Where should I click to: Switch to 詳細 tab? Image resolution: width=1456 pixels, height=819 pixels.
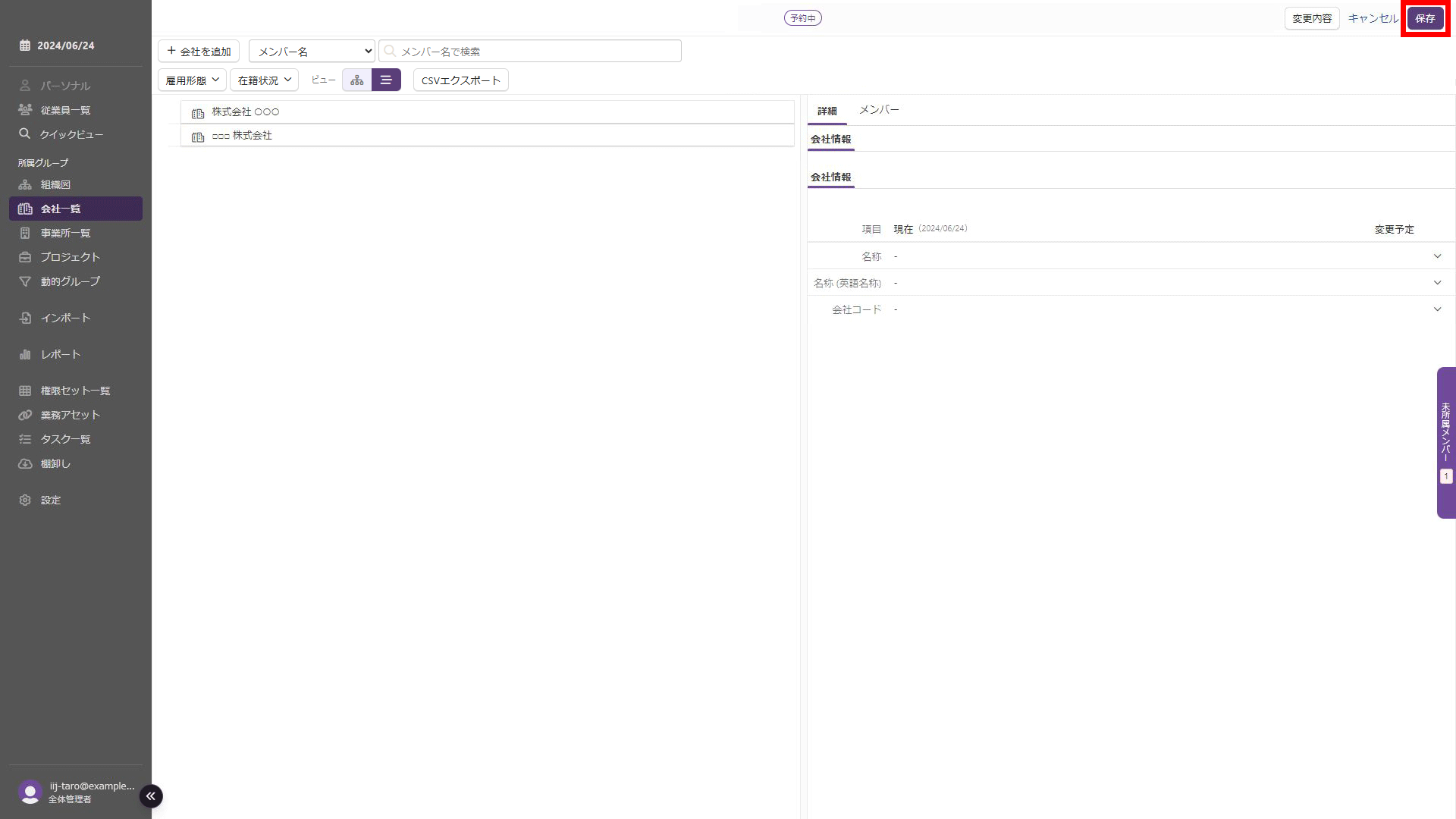[x=827, y=111]
